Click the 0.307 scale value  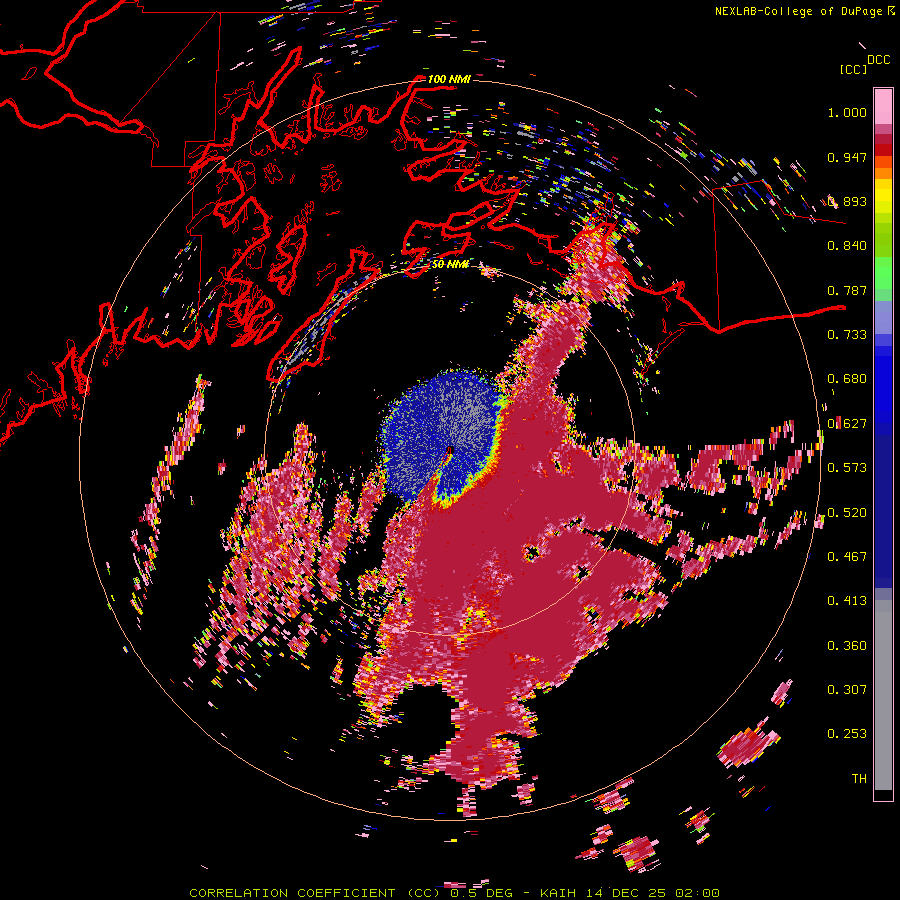(847, 689)
